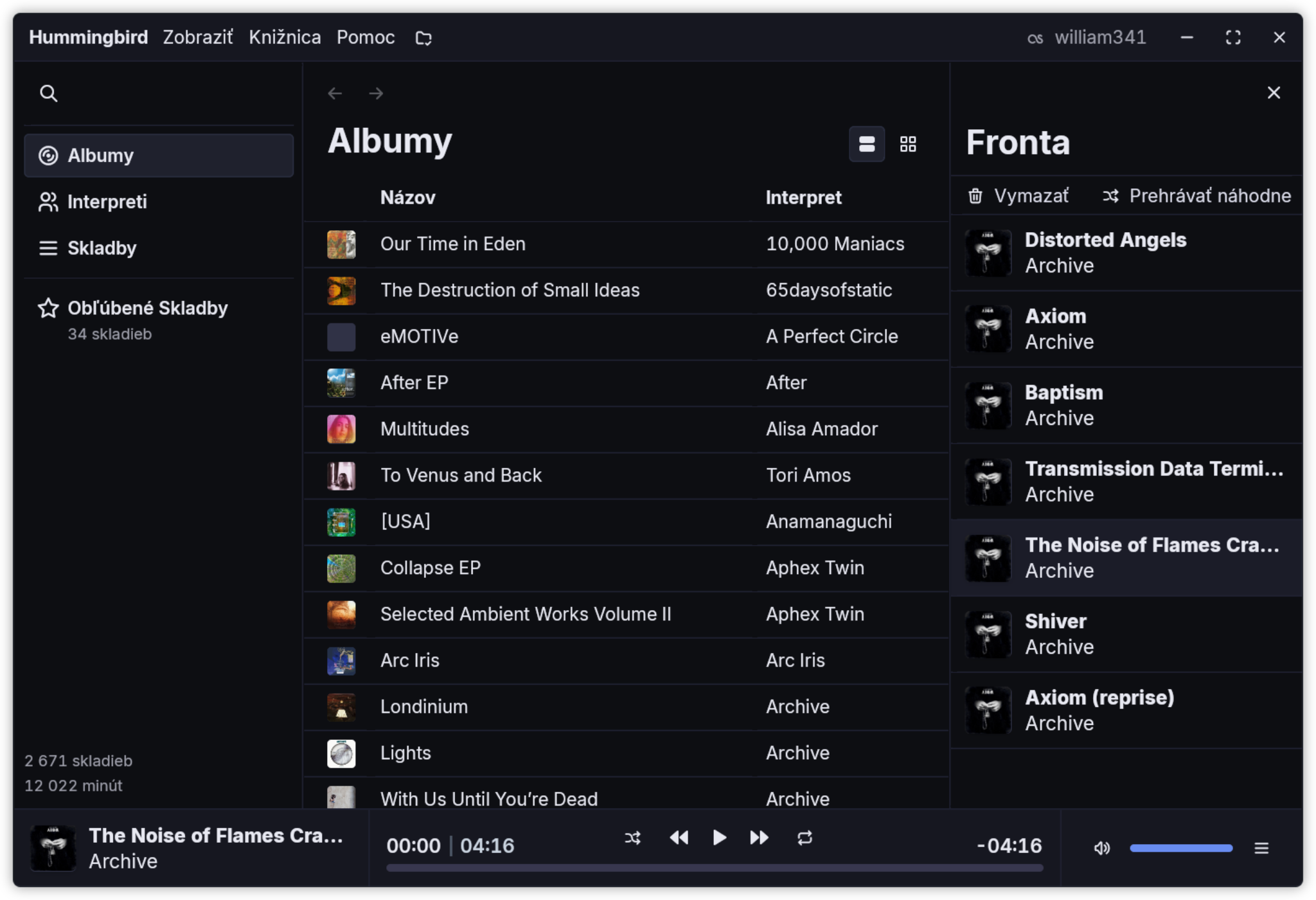
Task: Toggle repeat in the playback bar
Action: (x=805, y=838)
